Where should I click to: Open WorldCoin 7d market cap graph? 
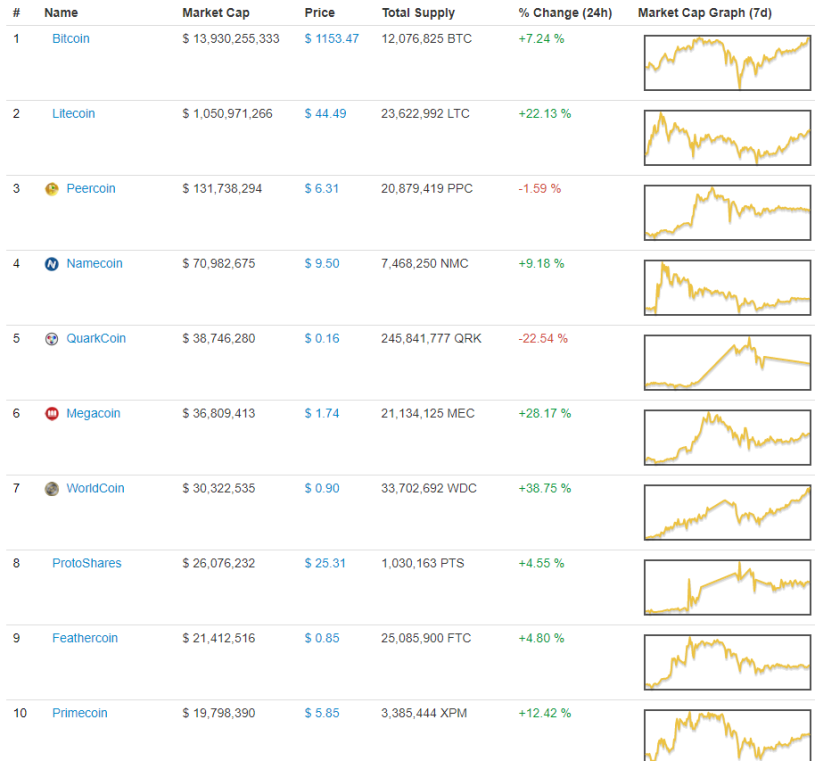727,512
